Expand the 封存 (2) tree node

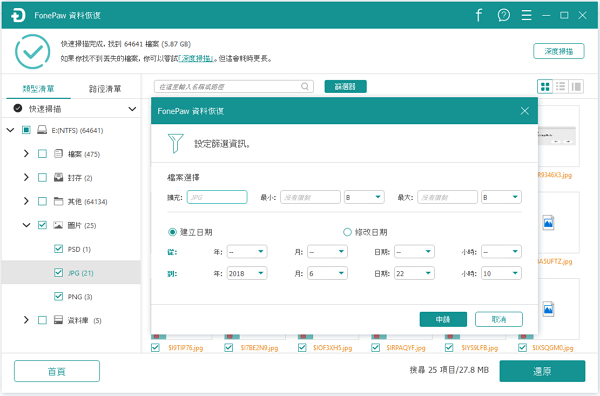pyautogui.click(x=26, y=178)
